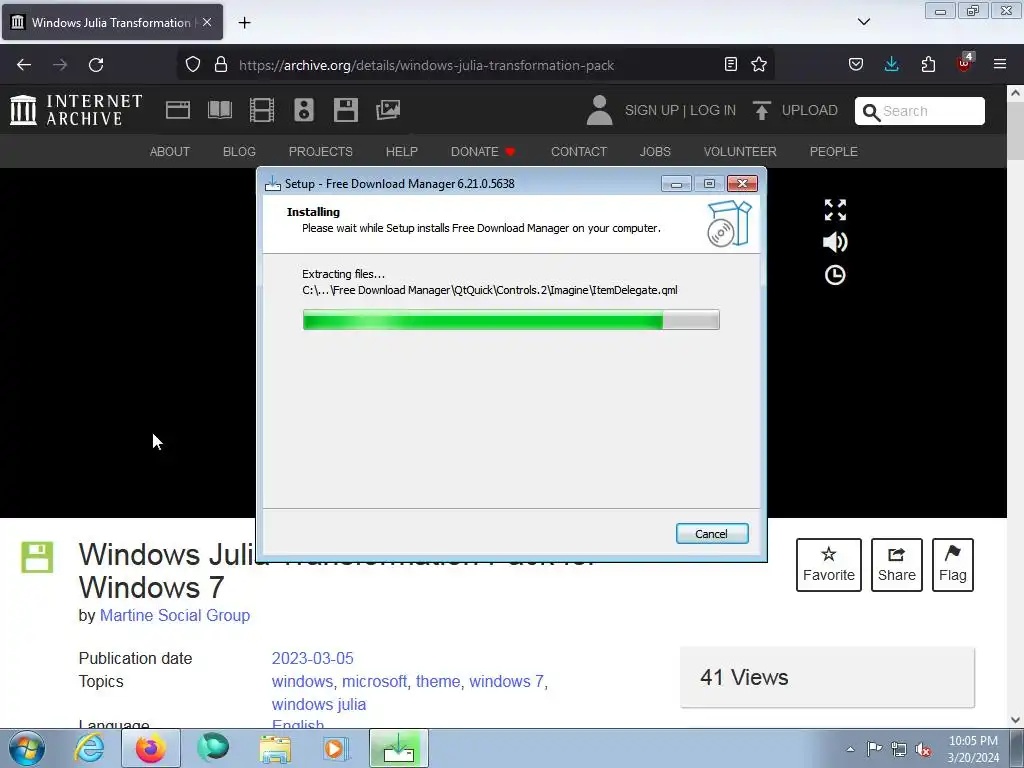Open the DONATE menu item
The image size is (1024, 768).
(483, 152)
